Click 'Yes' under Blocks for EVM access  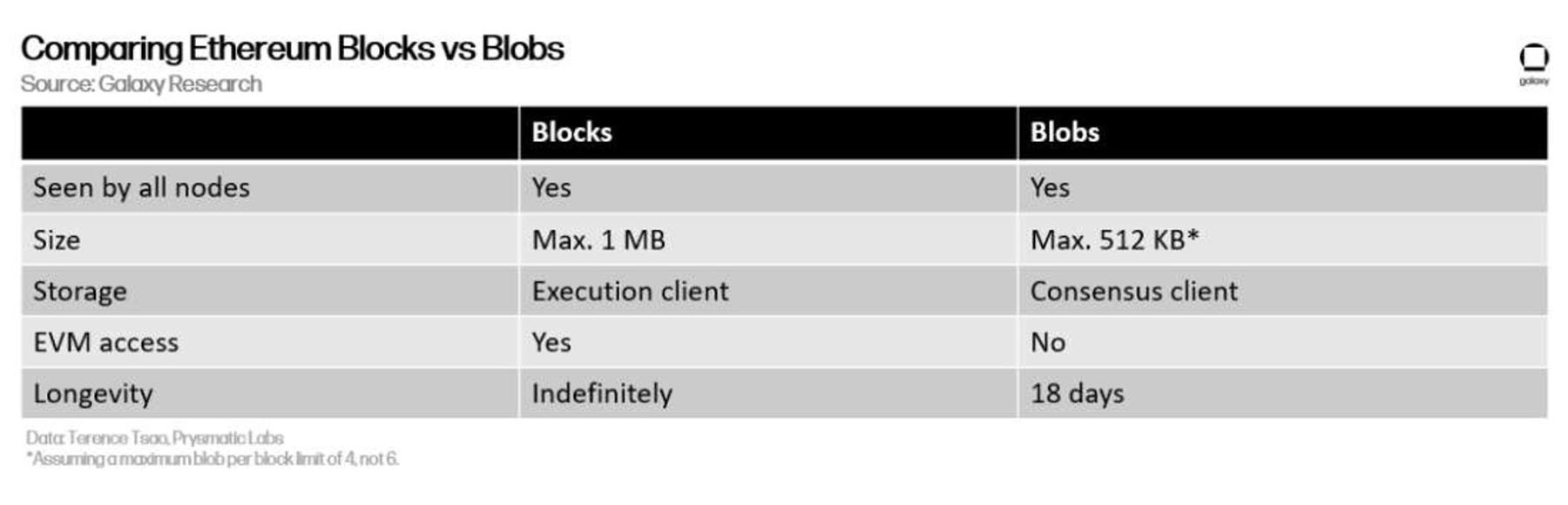(551, 343)
